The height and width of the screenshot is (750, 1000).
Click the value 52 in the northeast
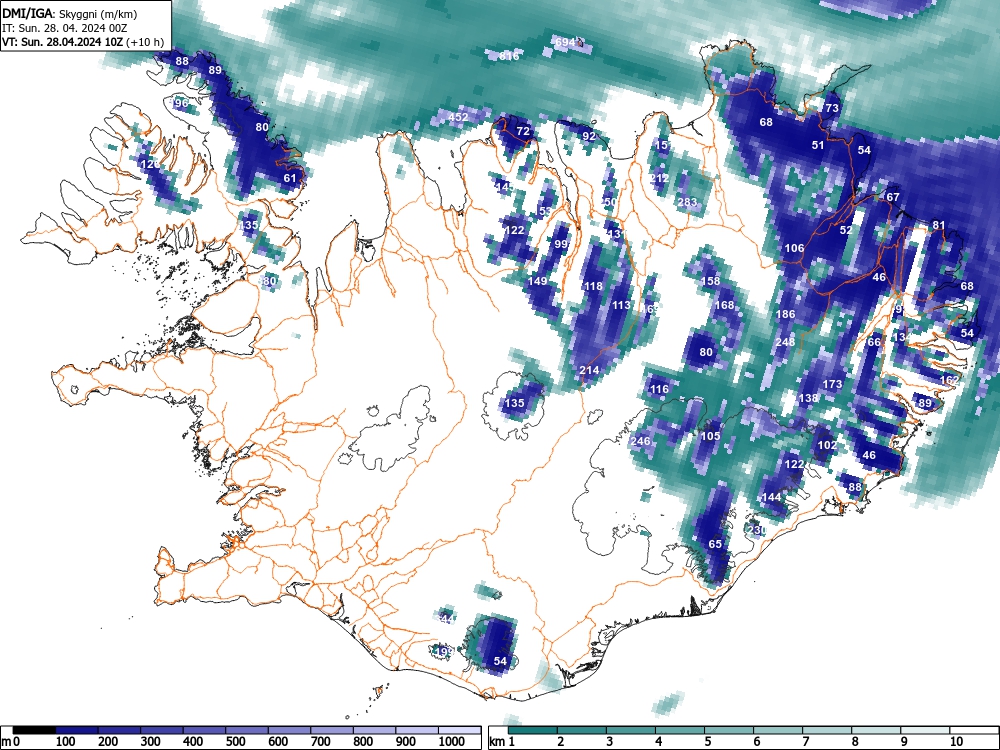(846, 230)
